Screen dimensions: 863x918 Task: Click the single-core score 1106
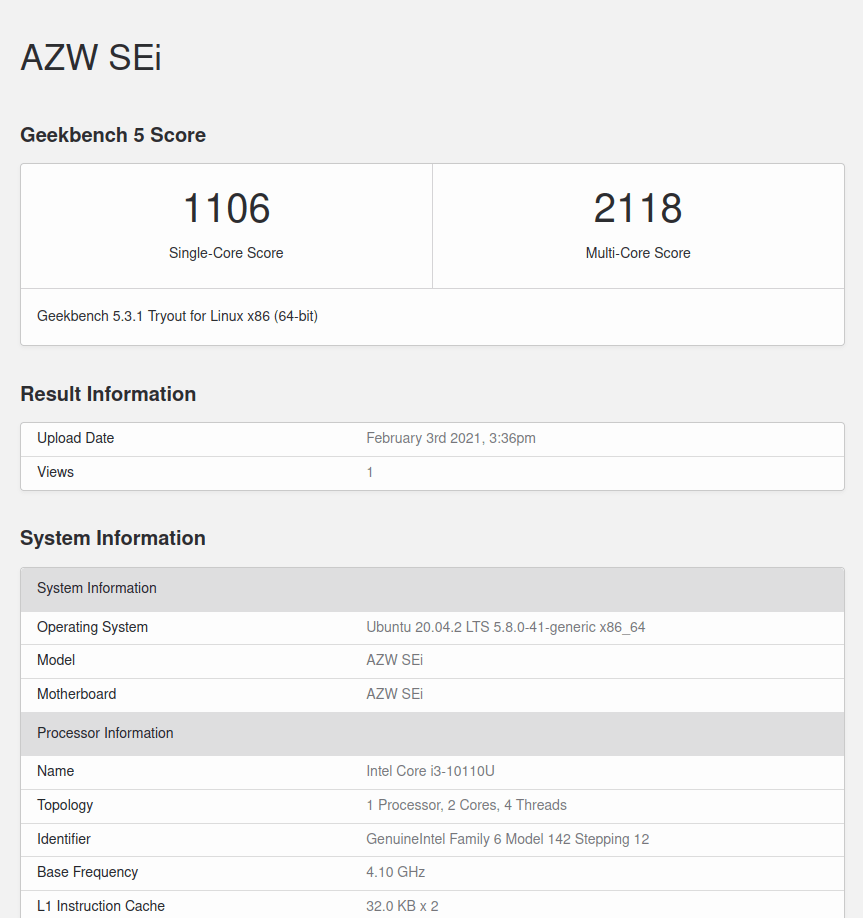(x=227, y=208)
